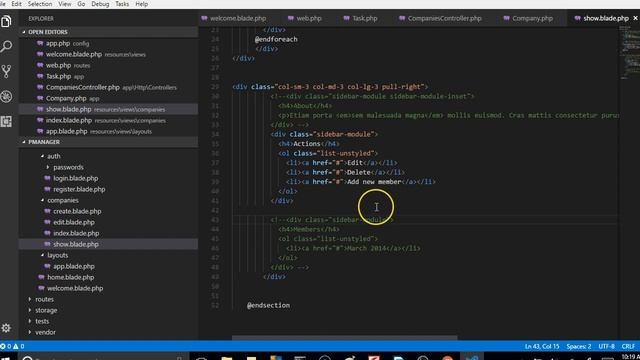Screen dimensions: 640x360
Task: Open Task.php in Open Editors
Action: [109, 76]
